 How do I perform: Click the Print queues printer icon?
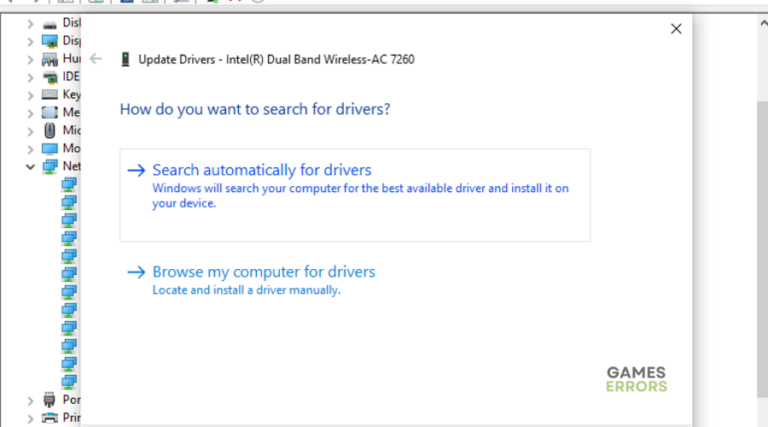click(50, 417)
